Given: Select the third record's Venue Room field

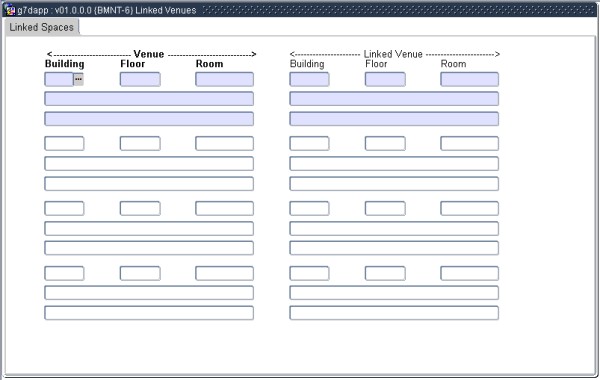Looking at the screenshot, I should [x=224, y=209].
